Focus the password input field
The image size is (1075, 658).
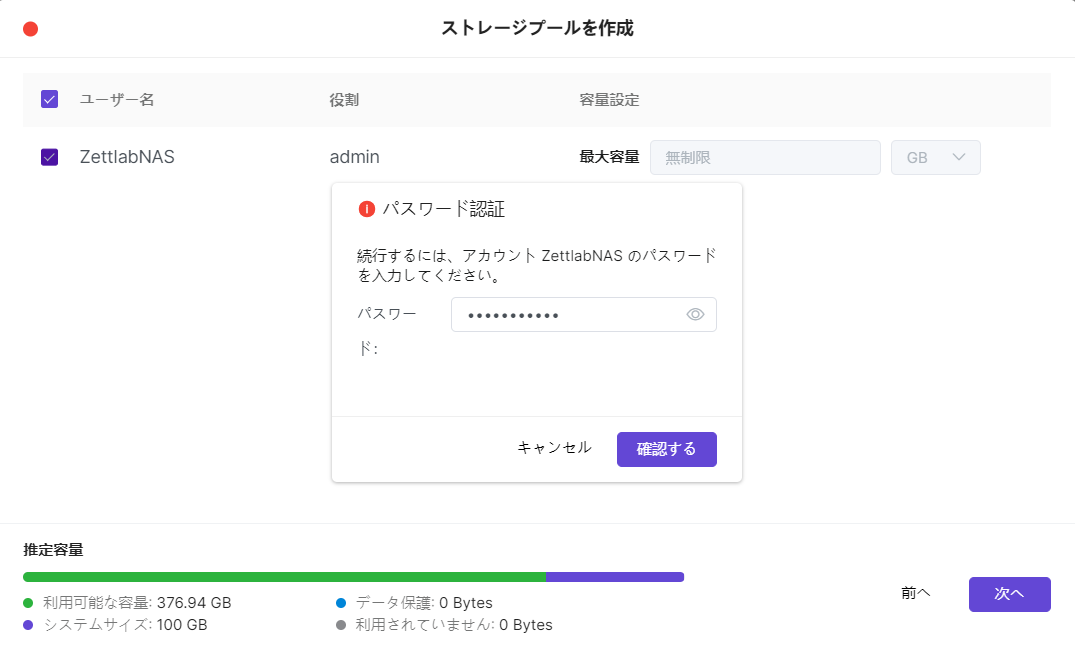click(565, 315)
